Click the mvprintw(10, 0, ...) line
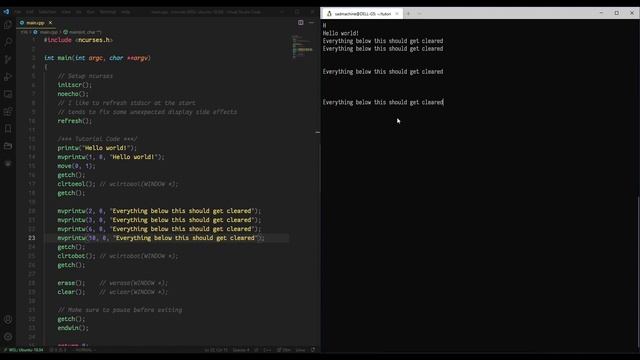 [x=161, y=238]
